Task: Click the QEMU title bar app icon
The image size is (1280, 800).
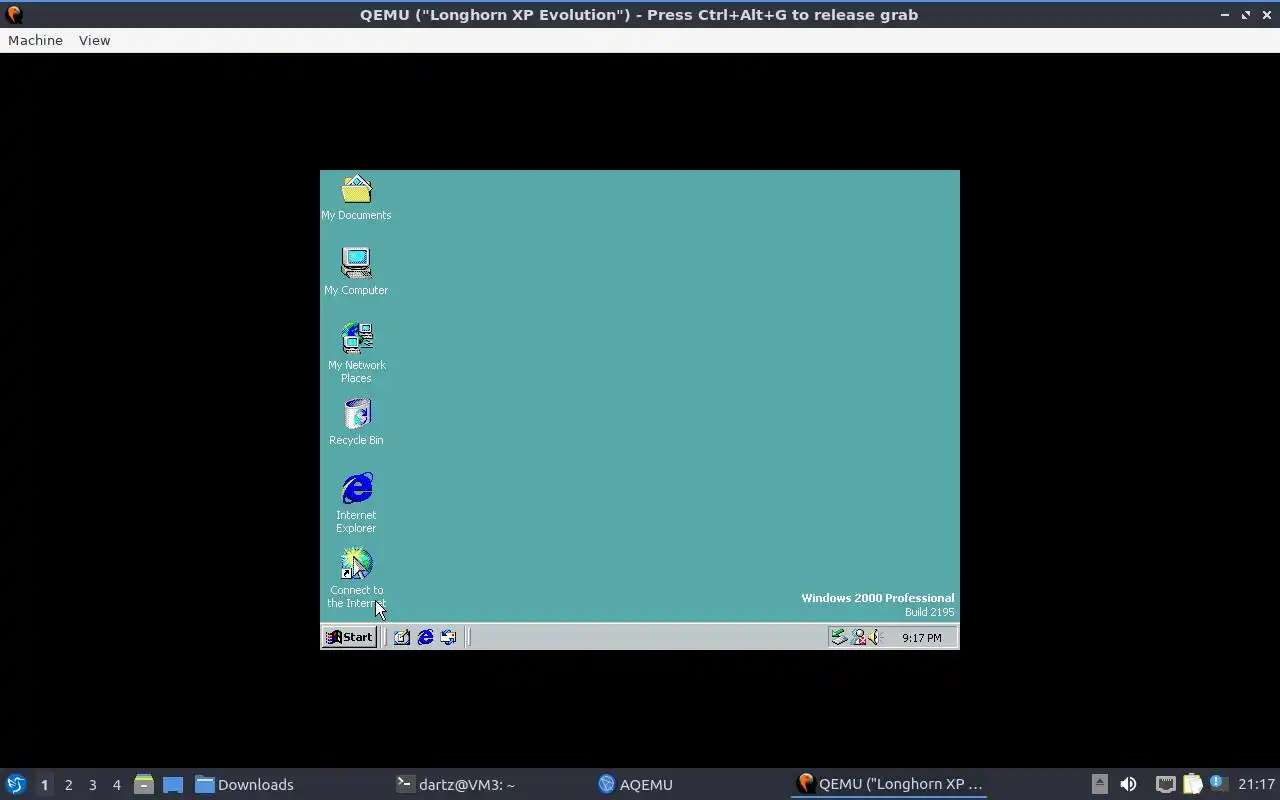Action: (14, 15)
